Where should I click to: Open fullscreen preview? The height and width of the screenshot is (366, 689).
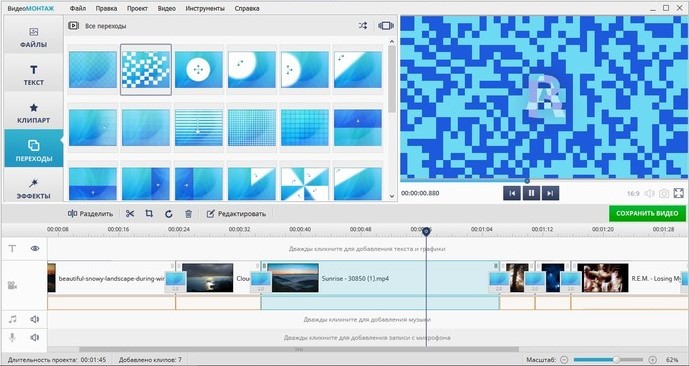click(x=678, y=193)
